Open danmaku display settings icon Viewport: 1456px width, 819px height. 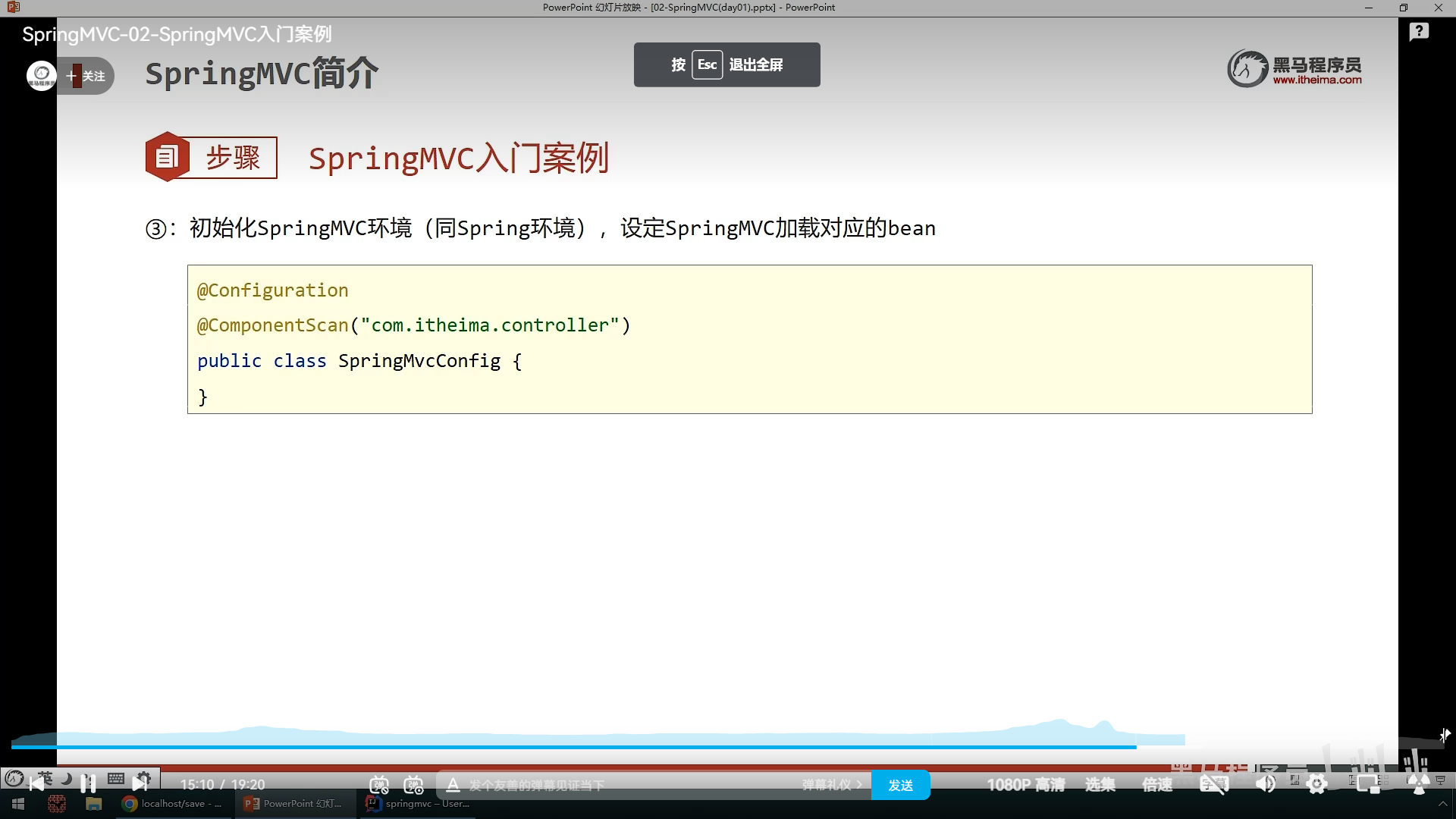pyautogui.click(x=413, y=785)
